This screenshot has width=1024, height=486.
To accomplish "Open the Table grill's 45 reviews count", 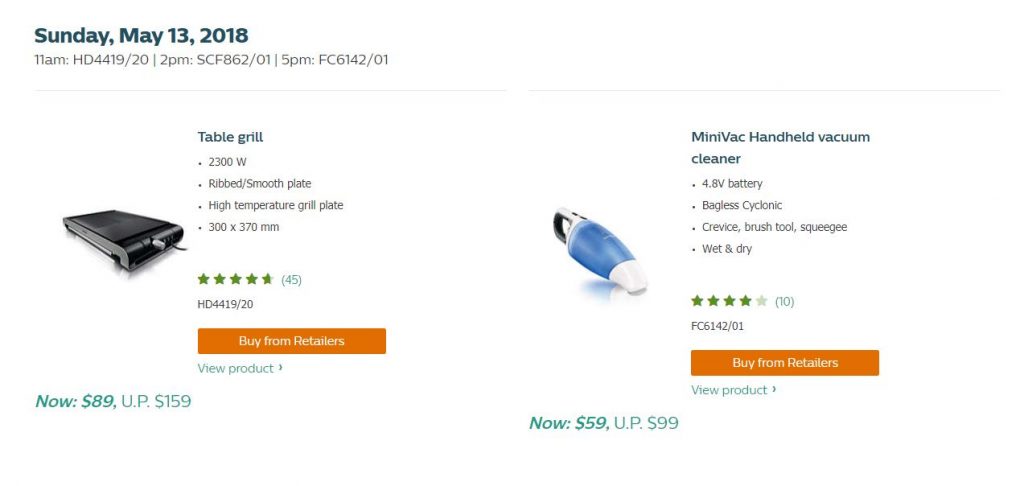I will coord(292,280).
